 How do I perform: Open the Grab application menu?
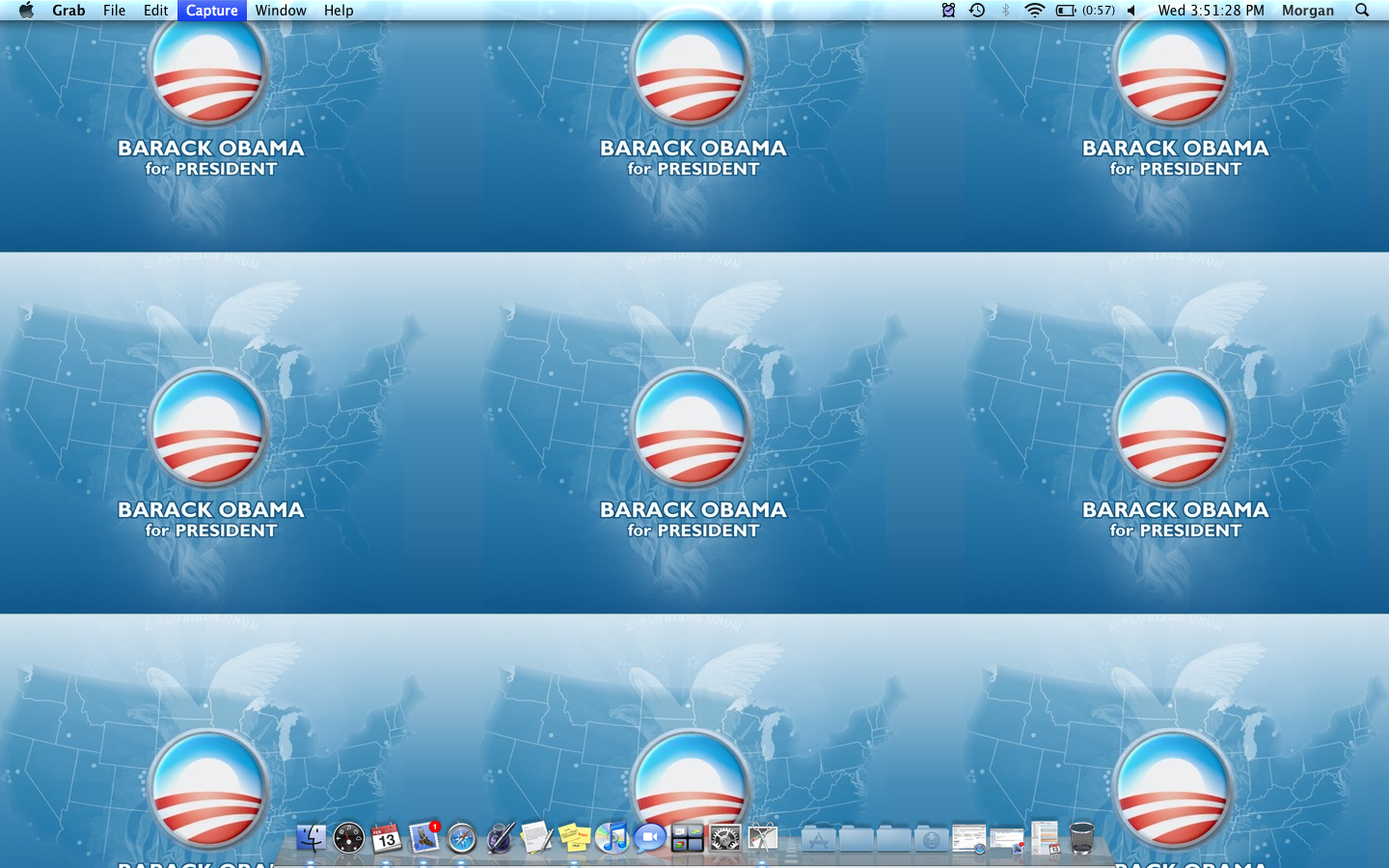coord(68,10)
